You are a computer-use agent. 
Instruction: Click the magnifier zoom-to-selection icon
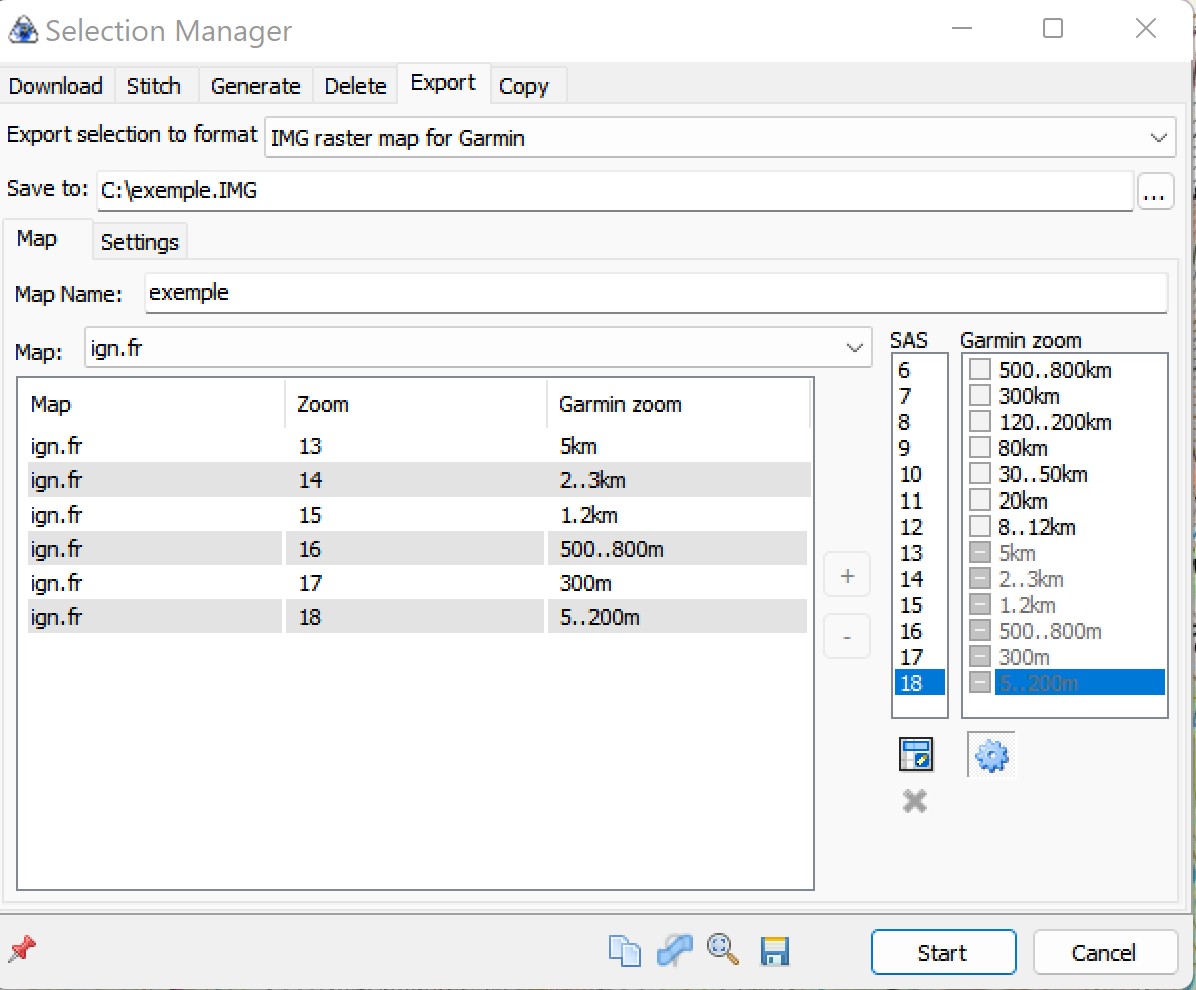(x=722, y=950)
